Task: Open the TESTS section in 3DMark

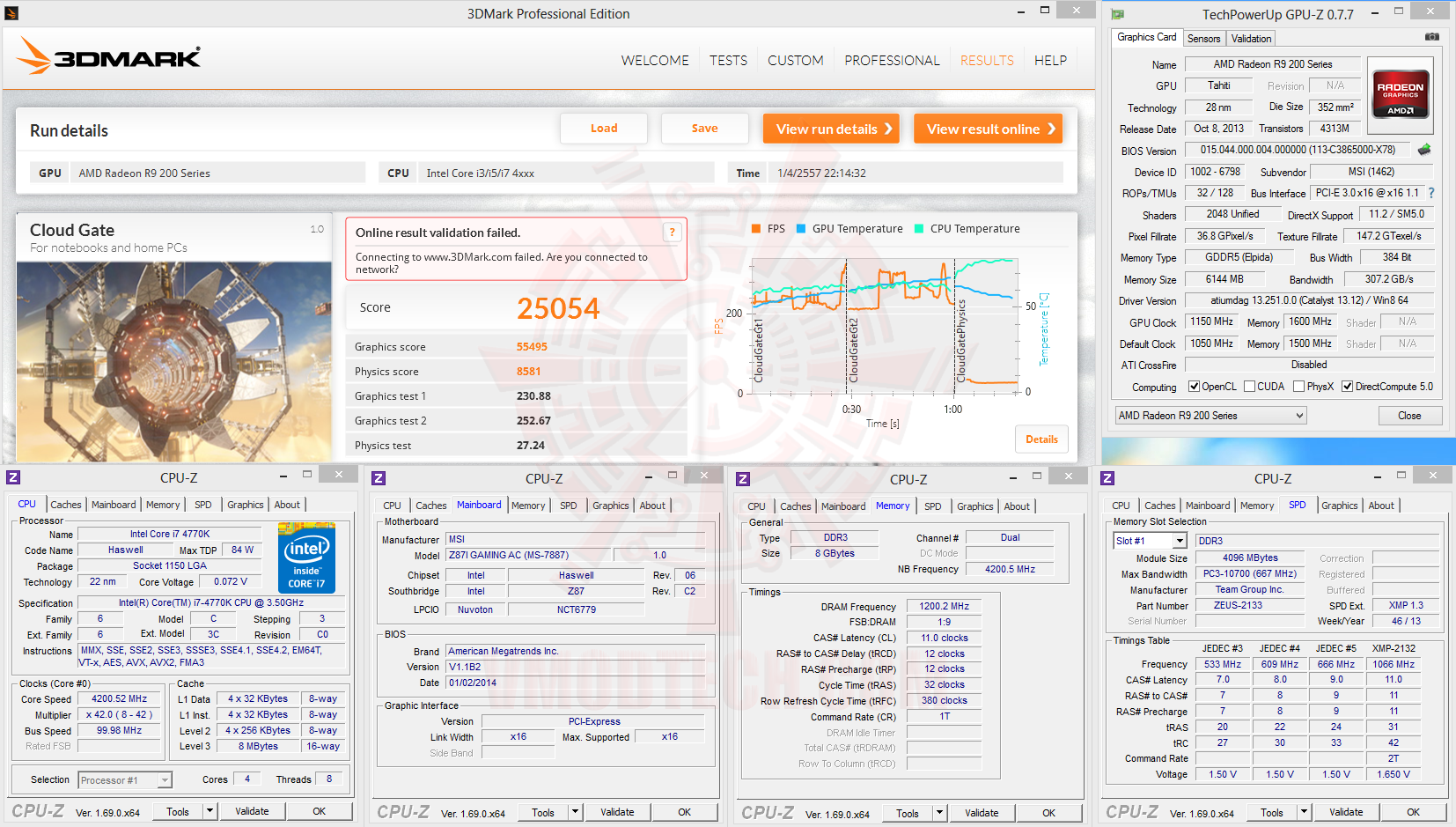Action: pyautogui.click(x=728, y=61)
